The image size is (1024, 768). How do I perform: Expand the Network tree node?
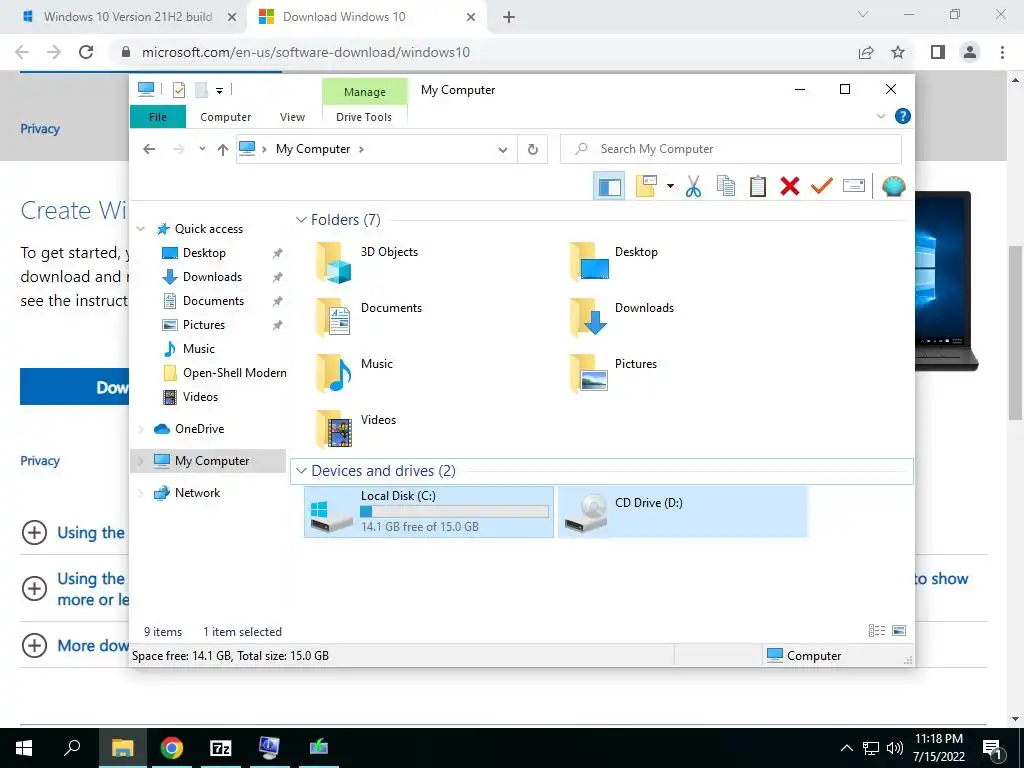(x=140, y=493)
